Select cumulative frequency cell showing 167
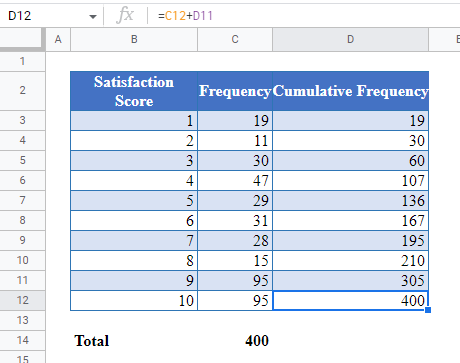The width and height of the screenshot is (460, 363). tap(350, 220)
